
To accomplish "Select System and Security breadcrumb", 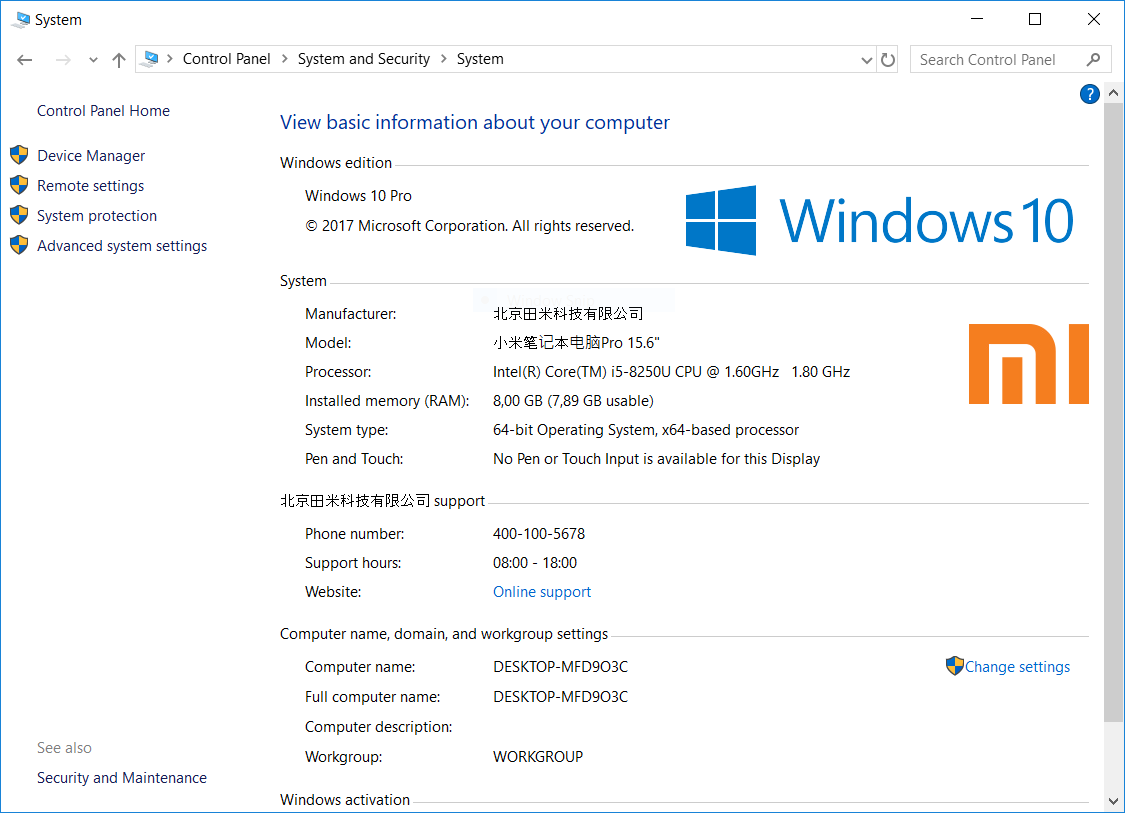I will coord(364,59).
